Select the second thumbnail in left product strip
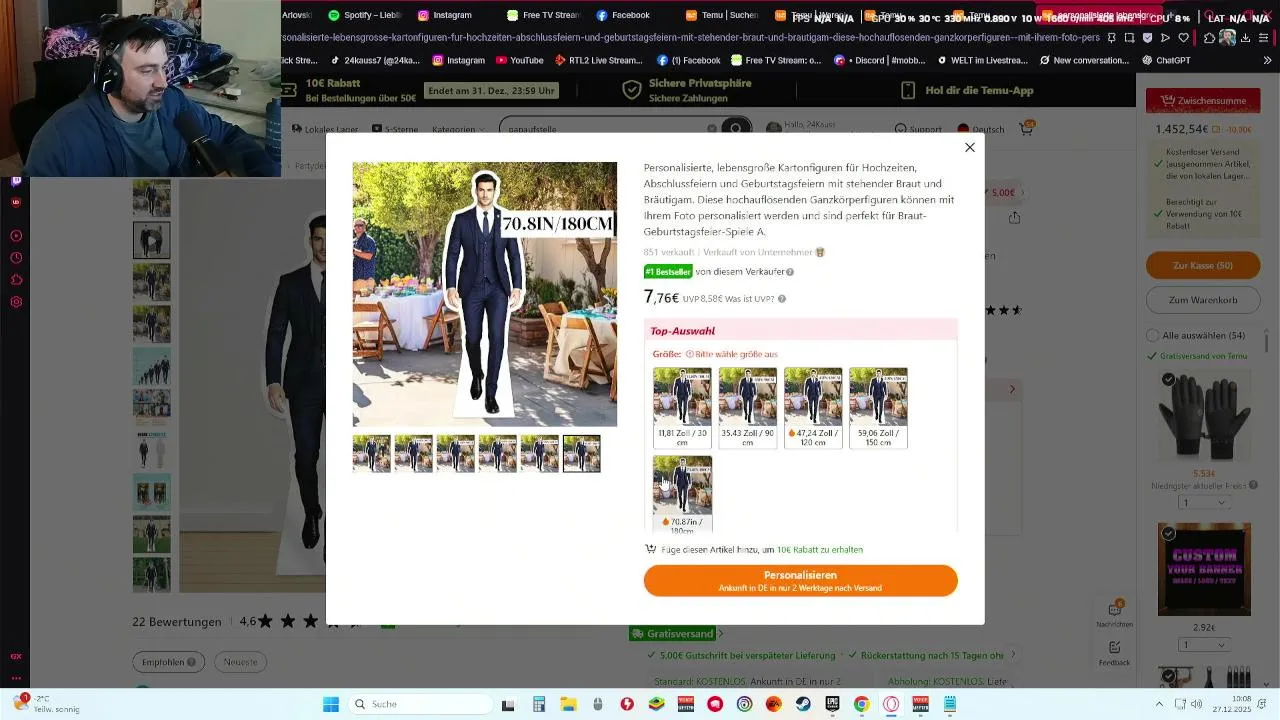1280x720 pixels. pos(152,240)
